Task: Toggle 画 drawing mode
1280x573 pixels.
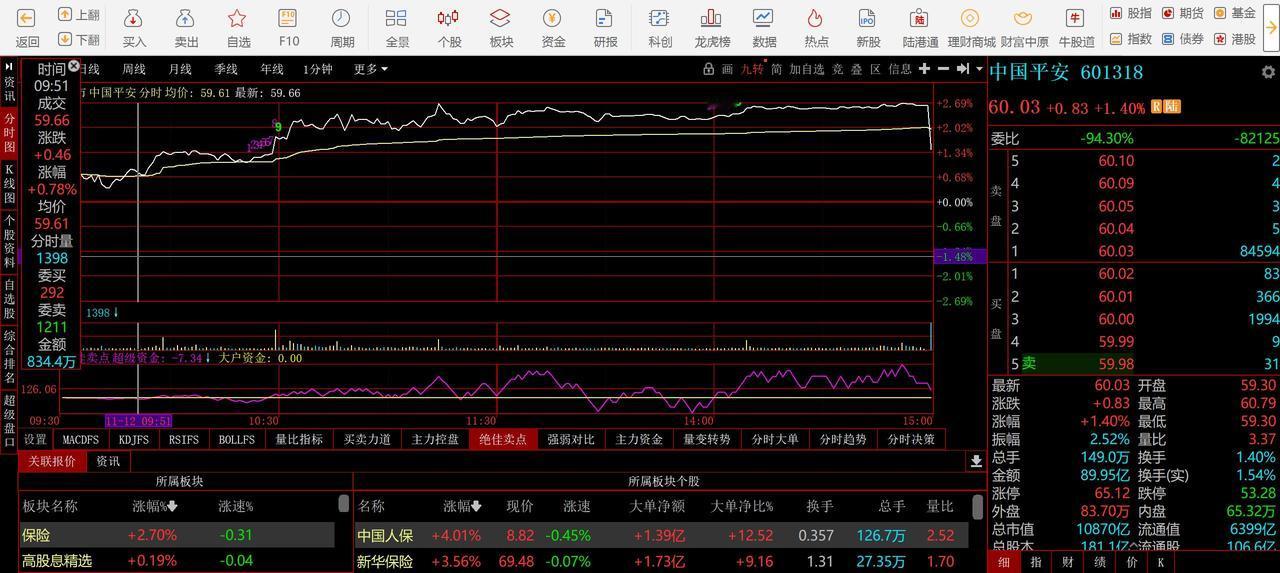Action: coord(727,69)
